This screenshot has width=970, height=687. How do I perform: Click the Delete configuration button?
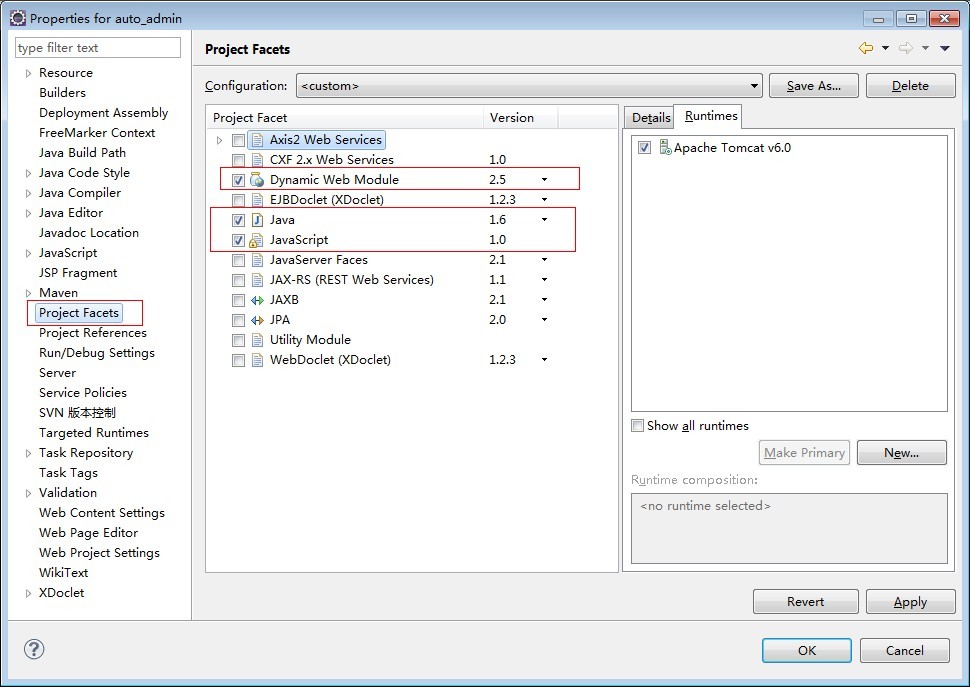(910, 86)
